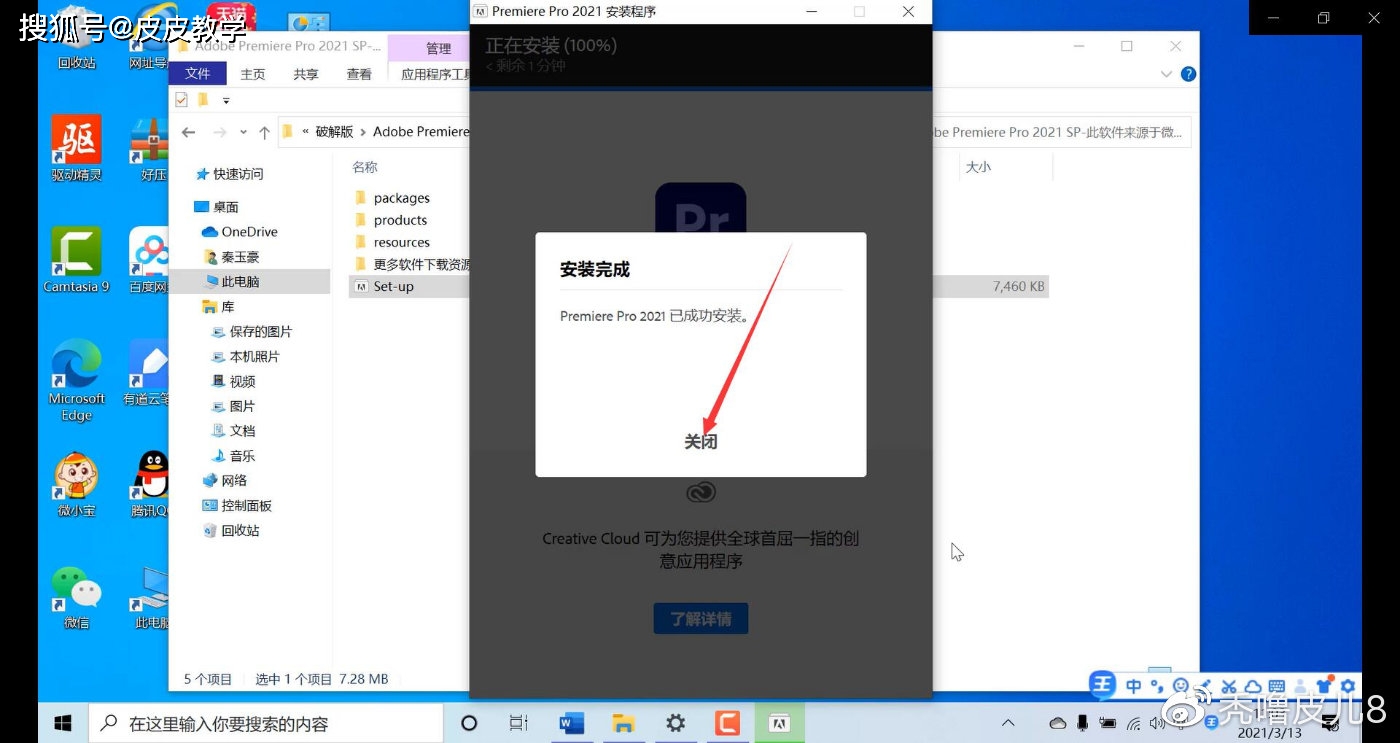1400x743 pixels.
Task: Open Task View on taskbar
Action: [518, 723]
